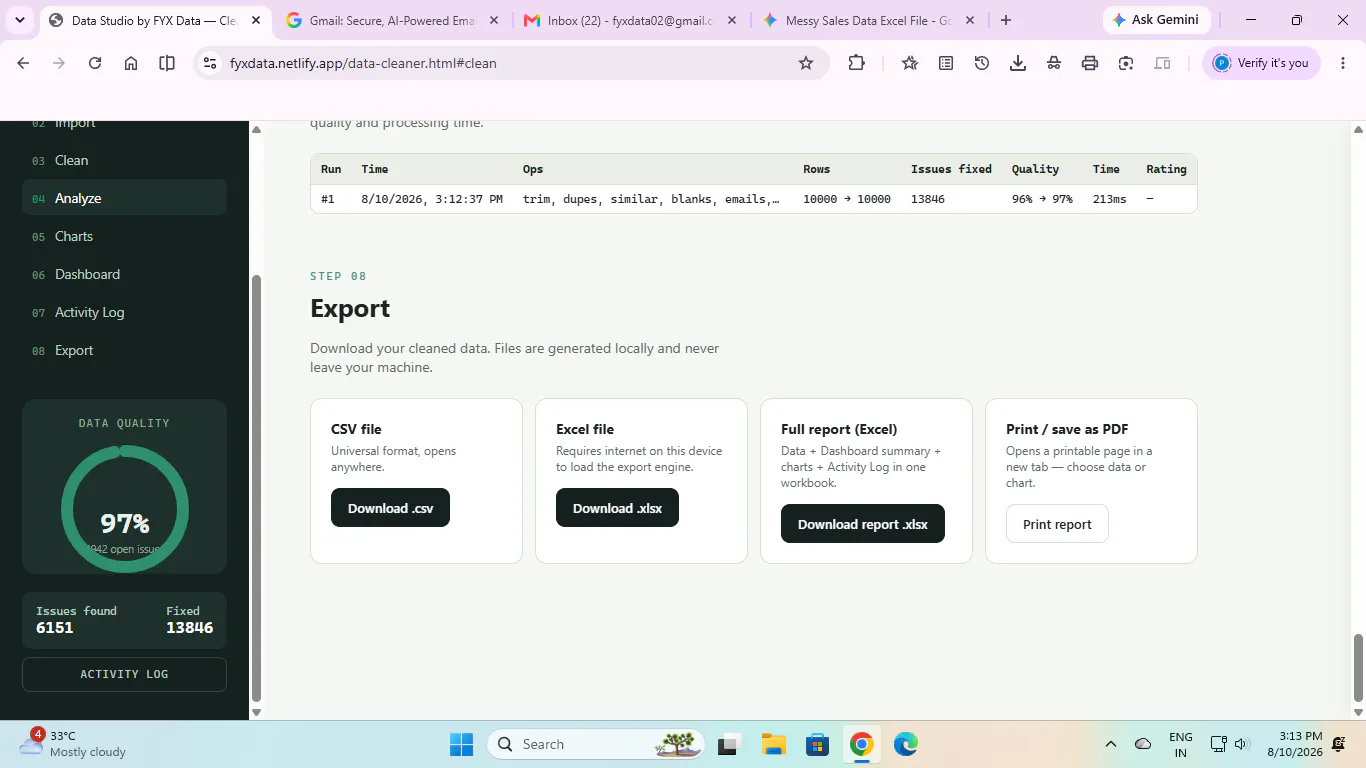Click the Ask Gemini button

point(1157,20)
